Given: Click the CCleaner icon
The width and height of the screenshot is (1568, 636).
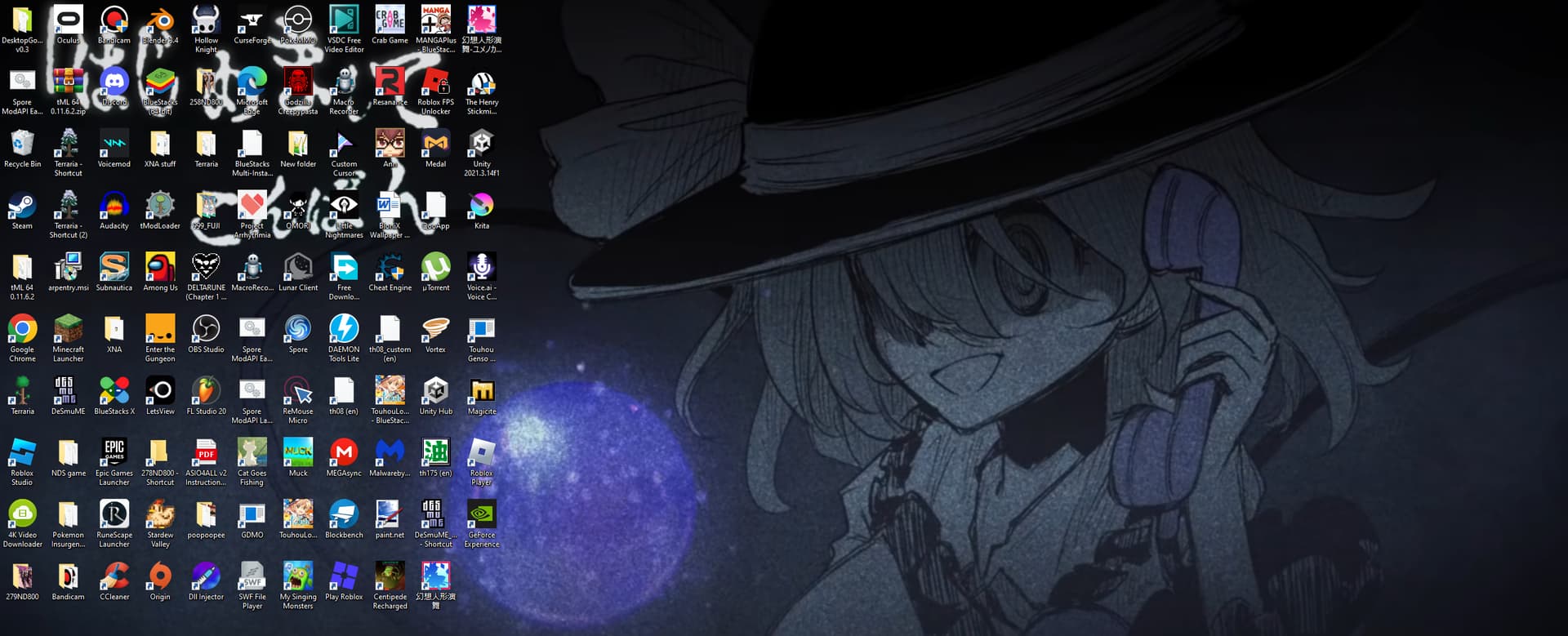Looking at the screenshot, I should coord(114,576).
